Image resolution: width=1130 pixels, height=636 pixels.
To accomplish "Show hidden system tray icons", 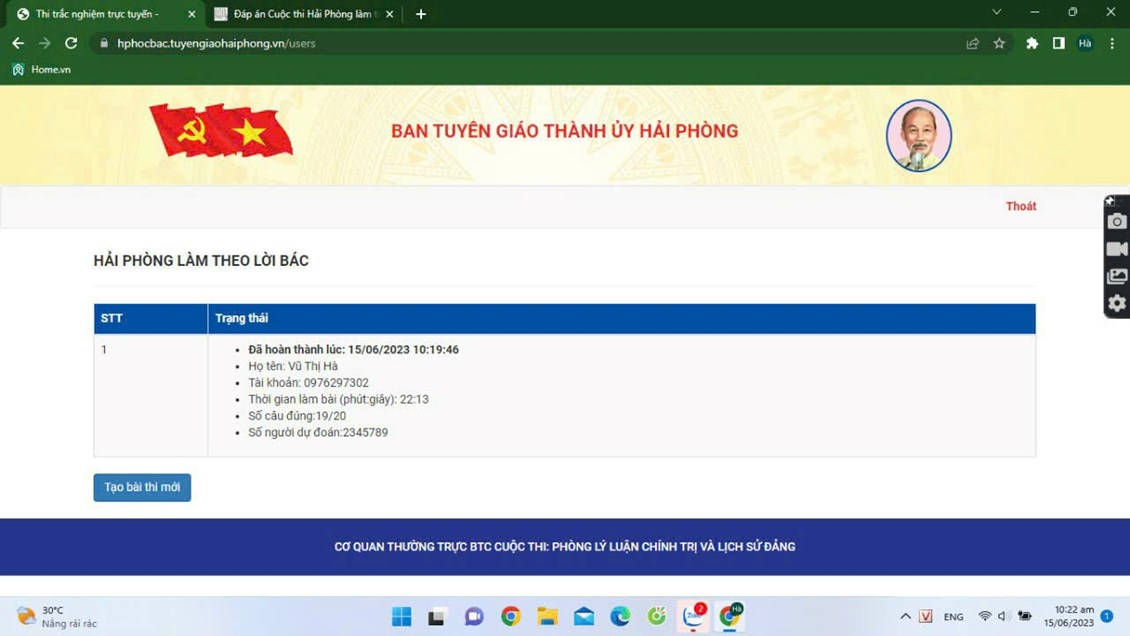I will [905, 616].
